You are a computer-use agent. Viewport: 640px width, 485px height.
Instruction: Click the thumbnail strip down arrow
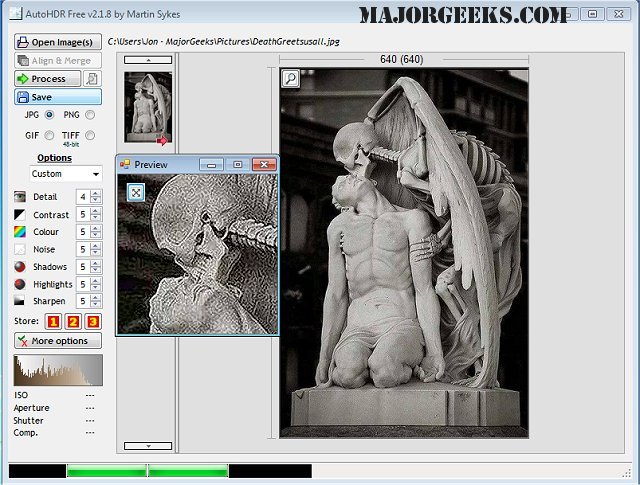[x=148, y=446]
